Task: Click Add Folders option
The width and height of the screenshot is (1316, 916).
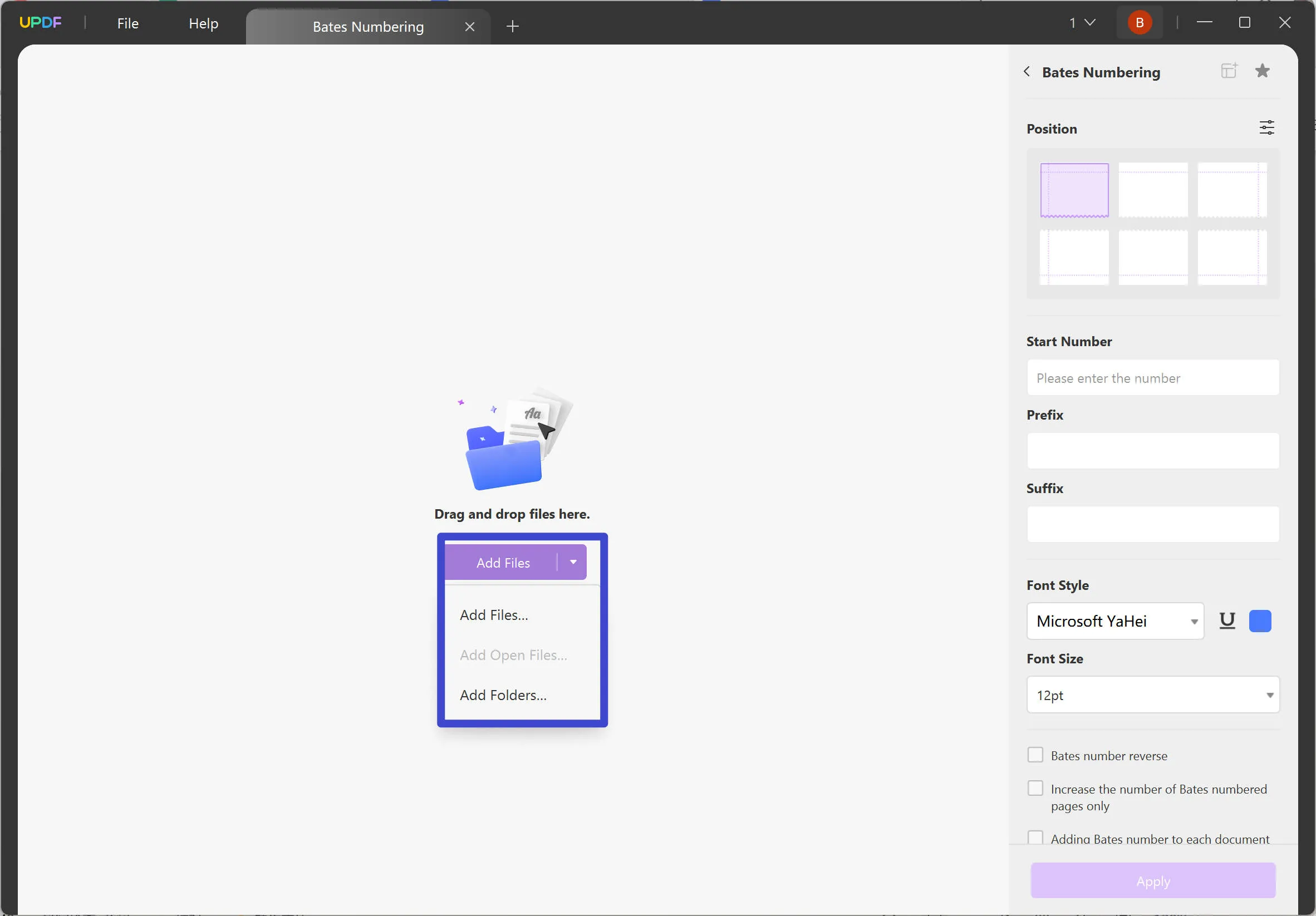Action: click(x=502, y=694)
